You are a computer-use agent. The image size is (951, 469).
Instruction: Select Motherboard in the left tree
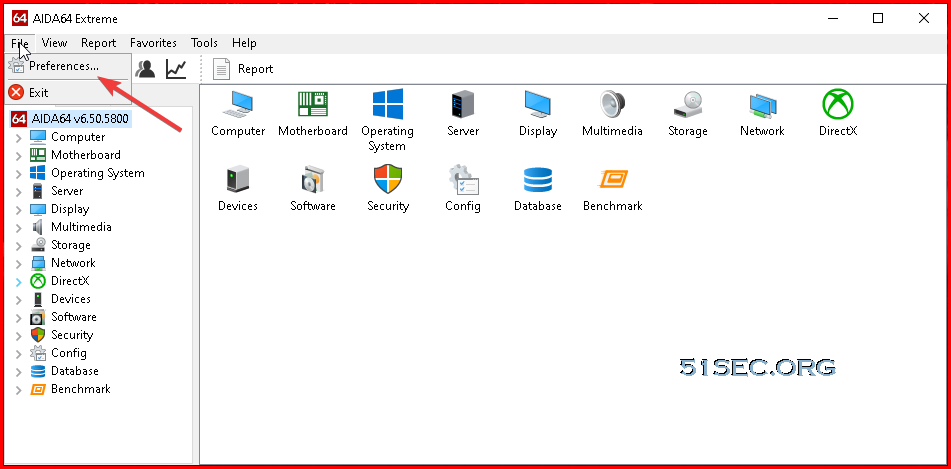click(x=86, y=155)
